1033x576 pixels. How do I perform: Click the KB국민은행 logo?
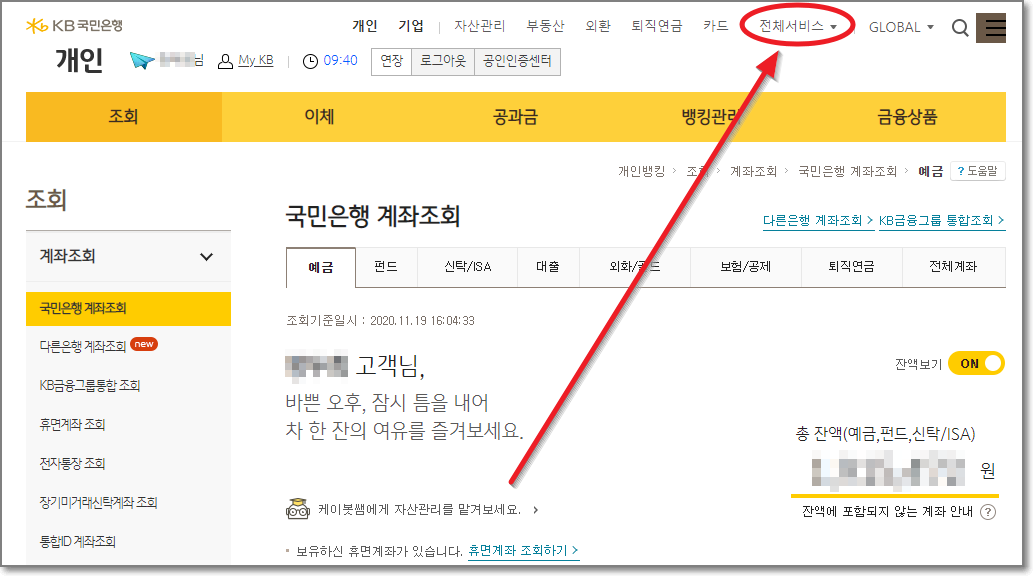(74, 26)
